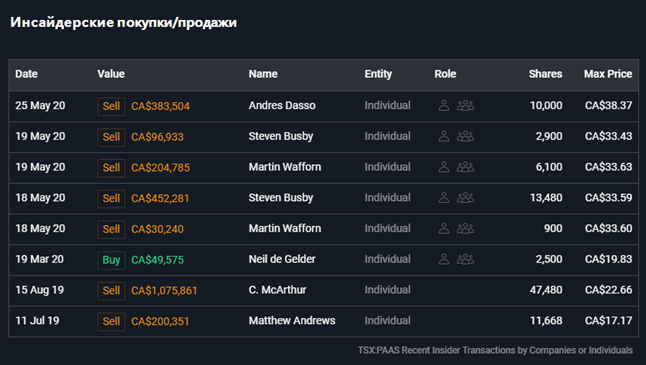
Task: Click single-person icon in CA$96,933 row
Action: point(444,136)
